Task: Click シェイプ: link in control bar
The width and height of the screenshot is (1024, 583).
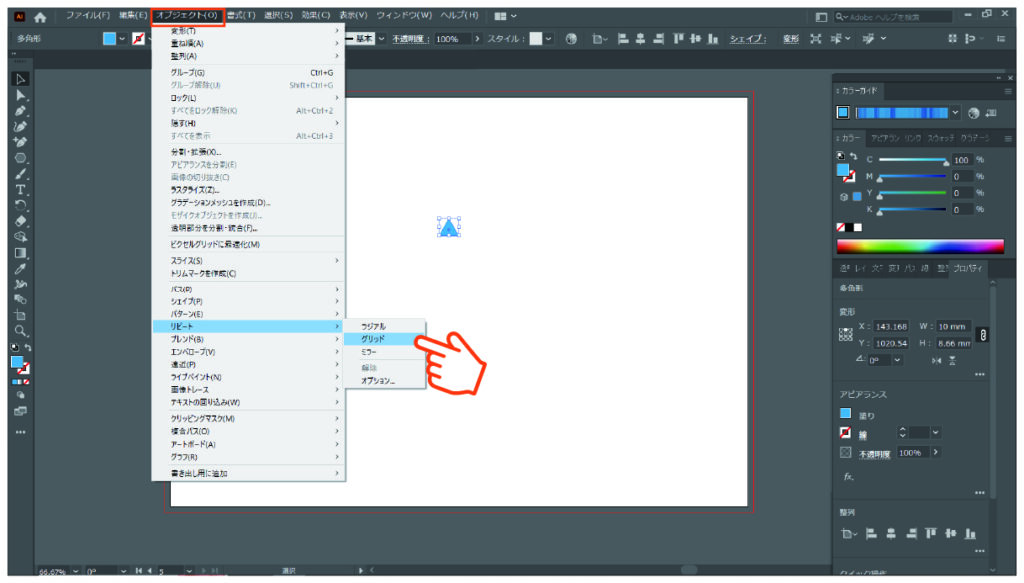Action: (748, 39)
